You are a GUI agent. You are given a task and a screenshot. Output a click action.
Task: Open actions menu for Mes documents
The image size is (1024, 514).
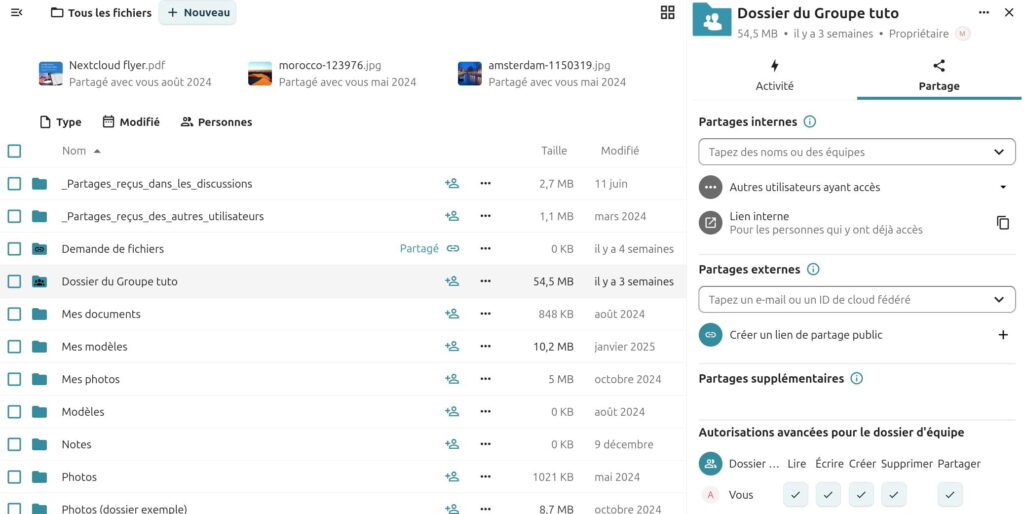click(x=485, y=314)
